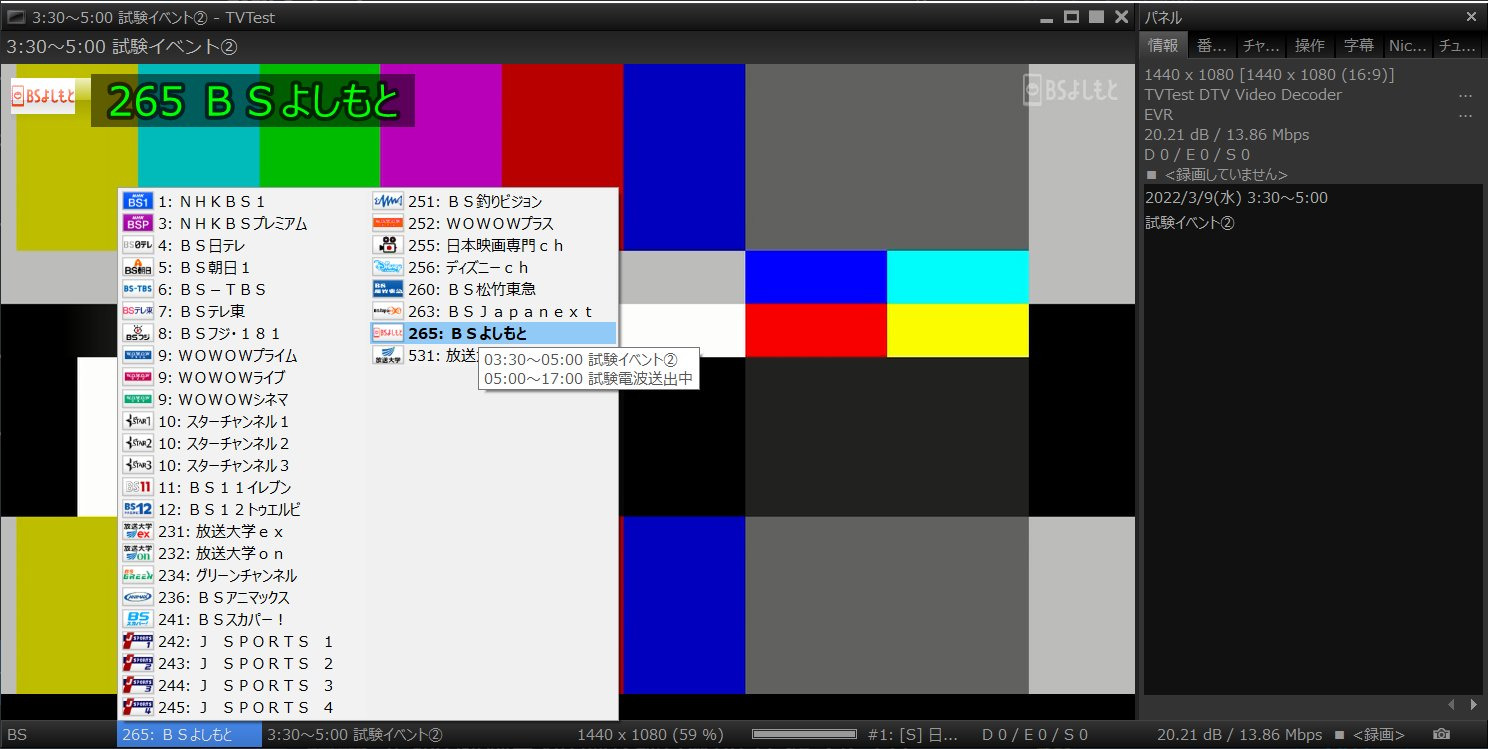Adjust the status bar volume slider

pyautogui.click(x=803, y=735)
